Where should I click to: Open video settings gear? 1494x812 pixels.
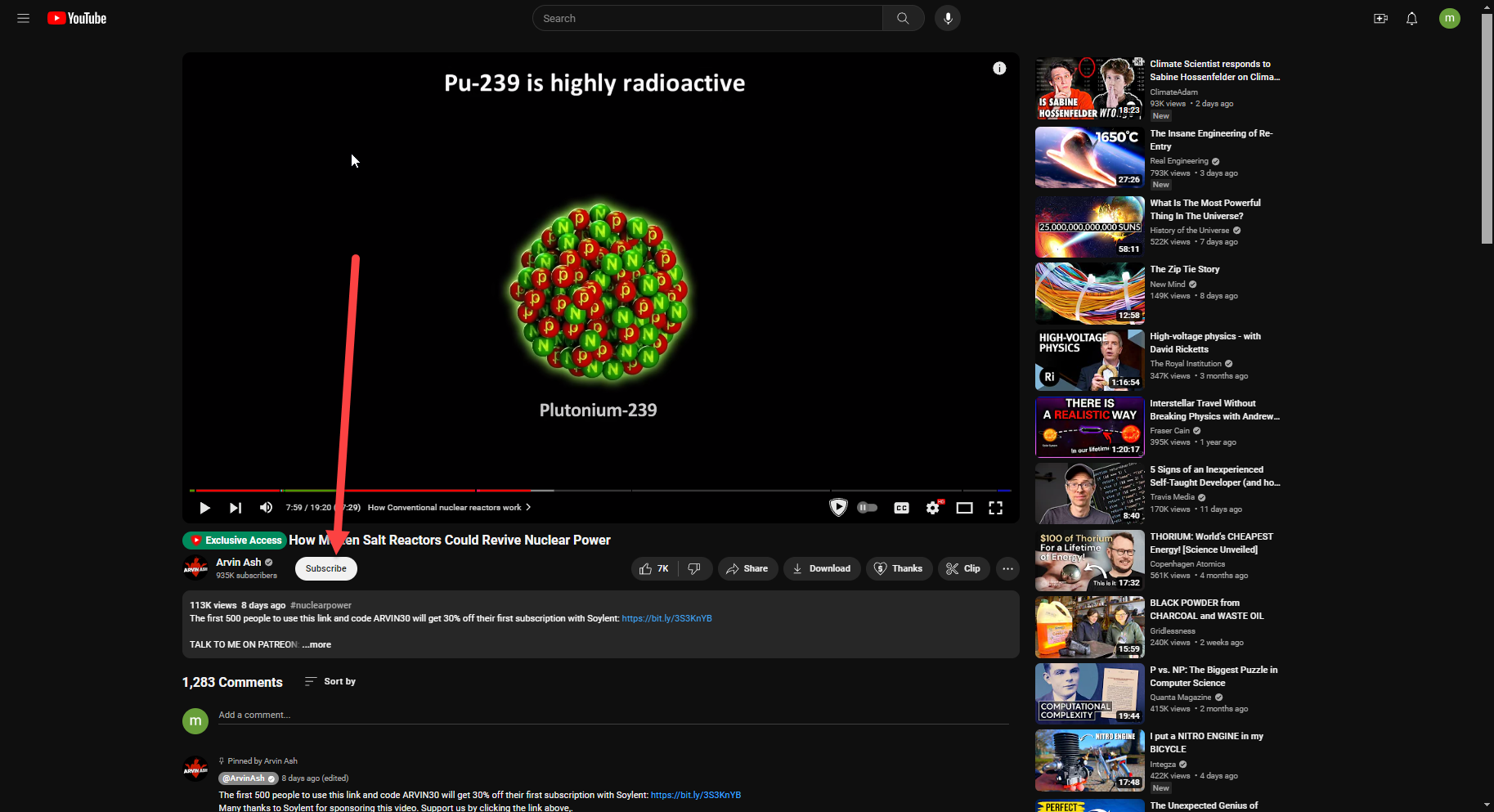coord(932,508)
